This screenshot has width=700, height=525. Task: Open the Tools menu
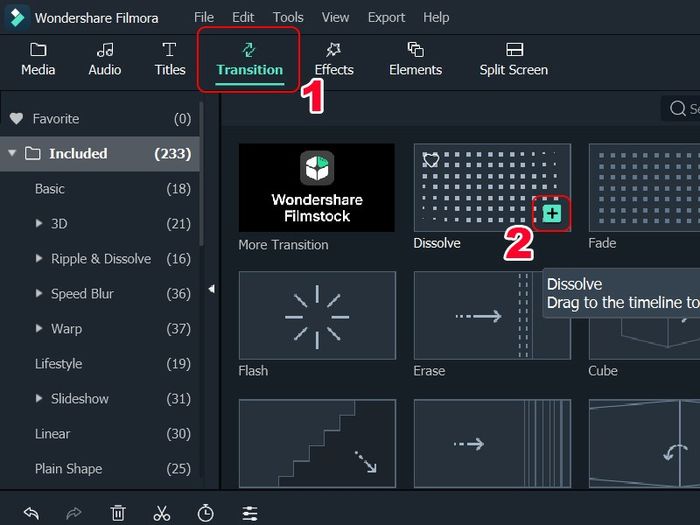288,17
